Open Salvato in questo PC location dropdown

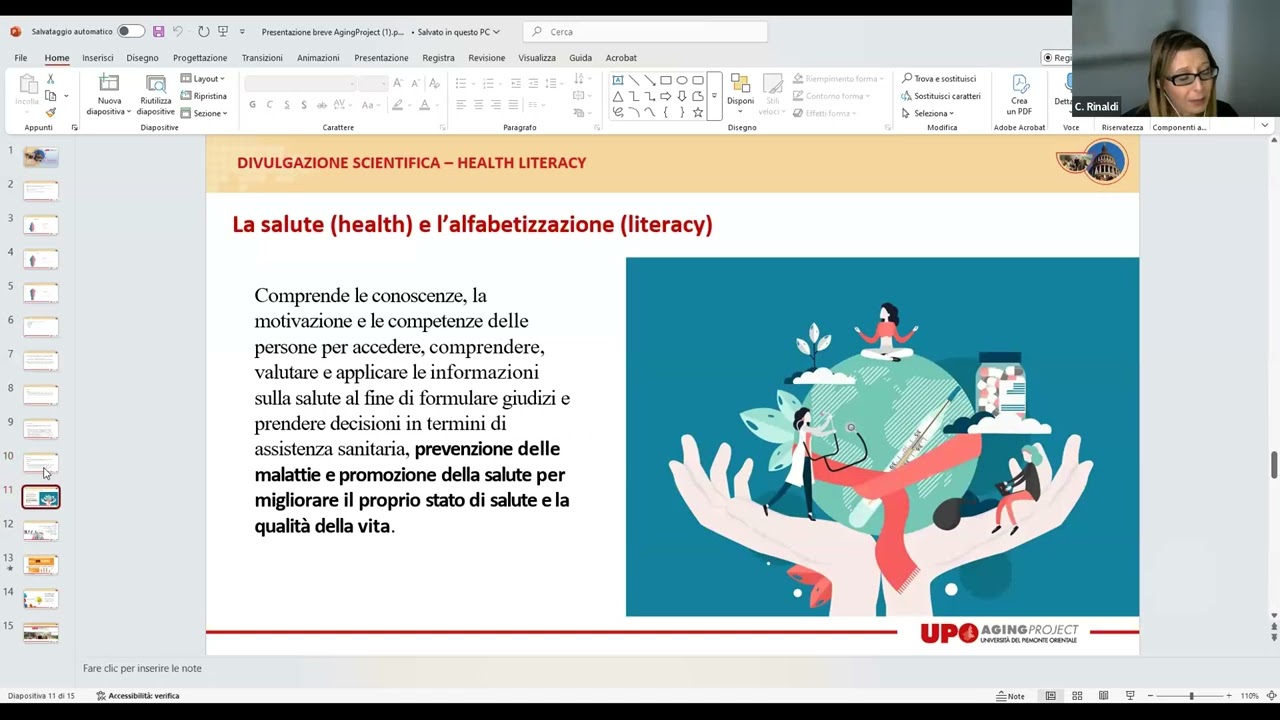tap(459, 32)
